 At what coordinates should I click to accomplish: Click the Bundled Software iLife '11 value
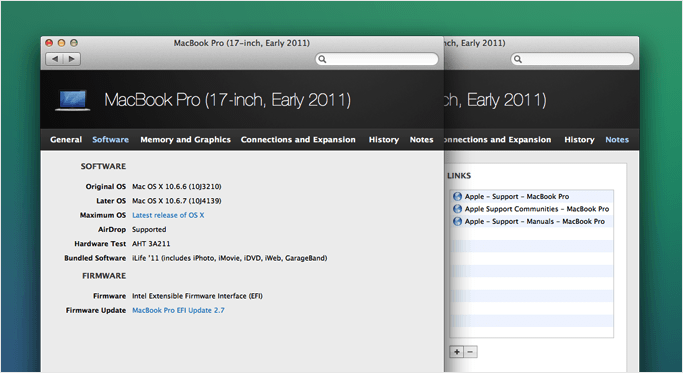(230, 258)
